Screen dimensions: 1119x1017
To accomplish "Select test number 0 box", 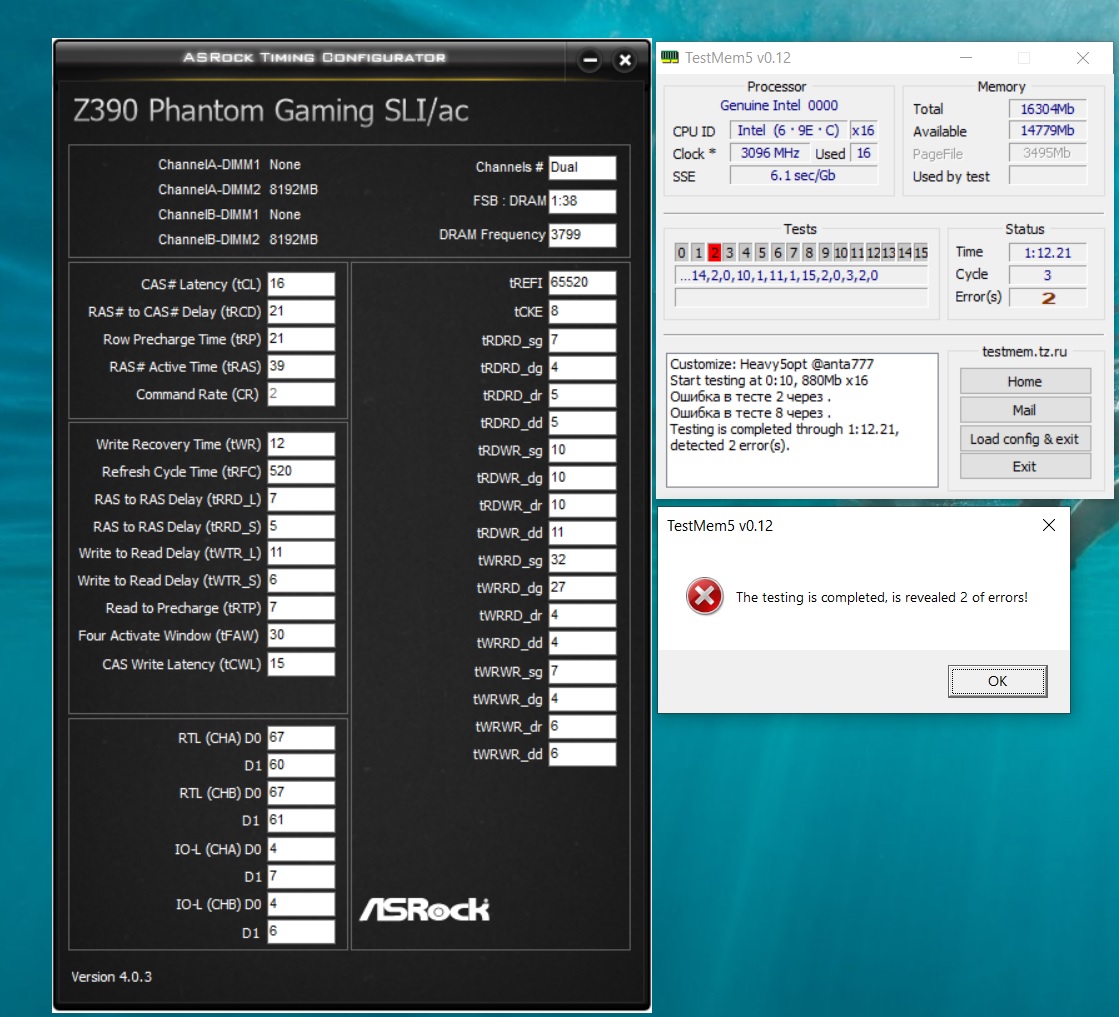I will click(x=682, y=252).
